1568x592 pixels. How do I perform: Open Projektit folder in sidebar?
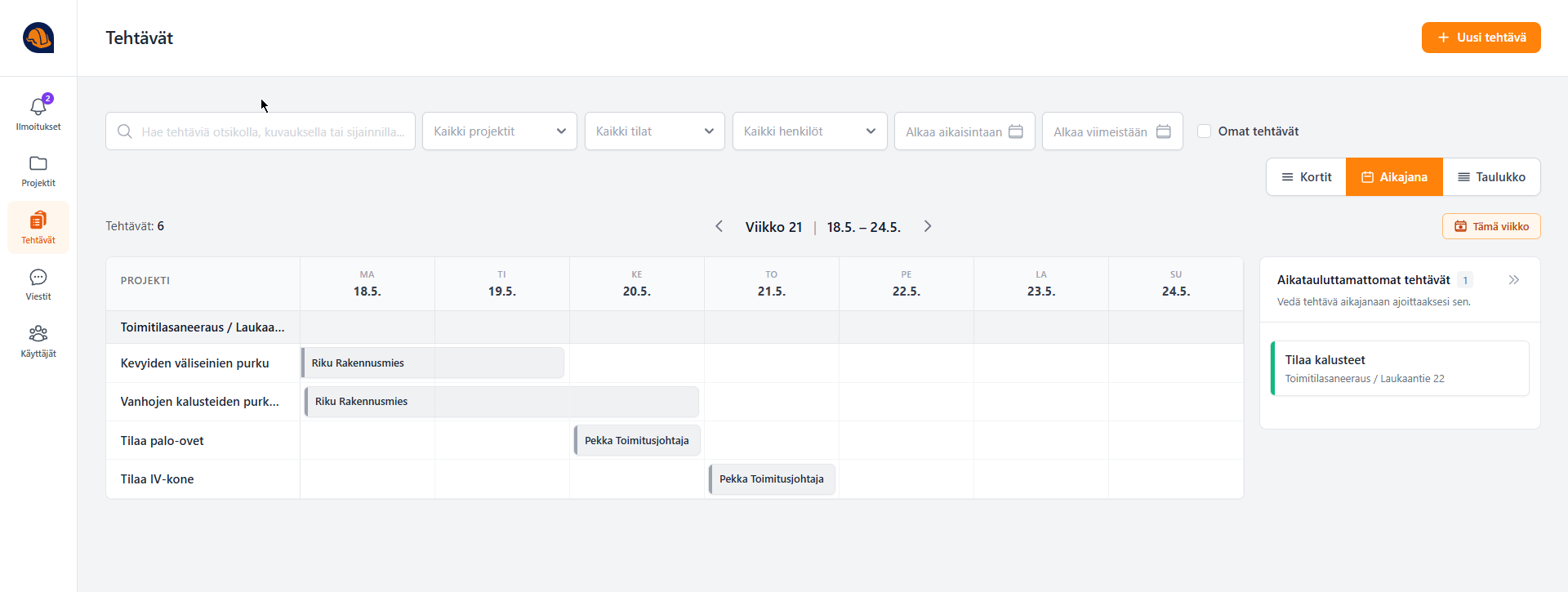click(38, 171)
